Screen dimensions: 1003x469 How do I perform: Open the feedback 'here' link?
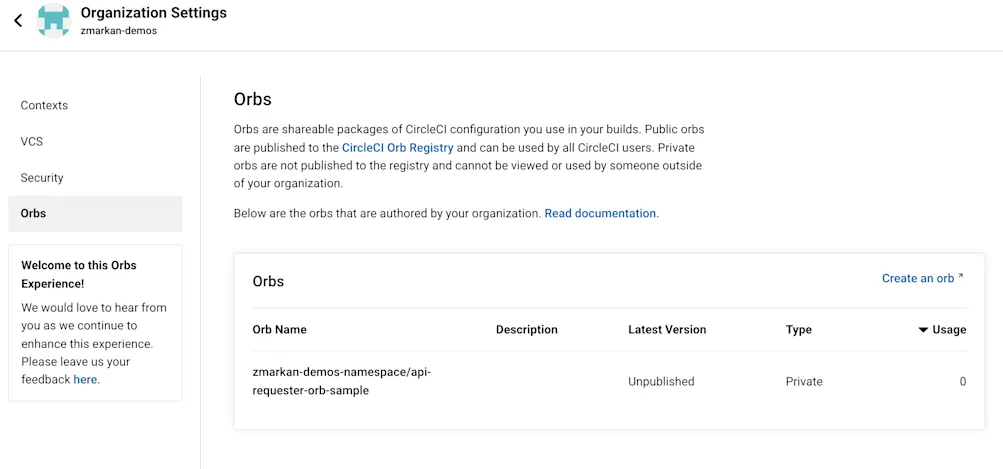85,379
